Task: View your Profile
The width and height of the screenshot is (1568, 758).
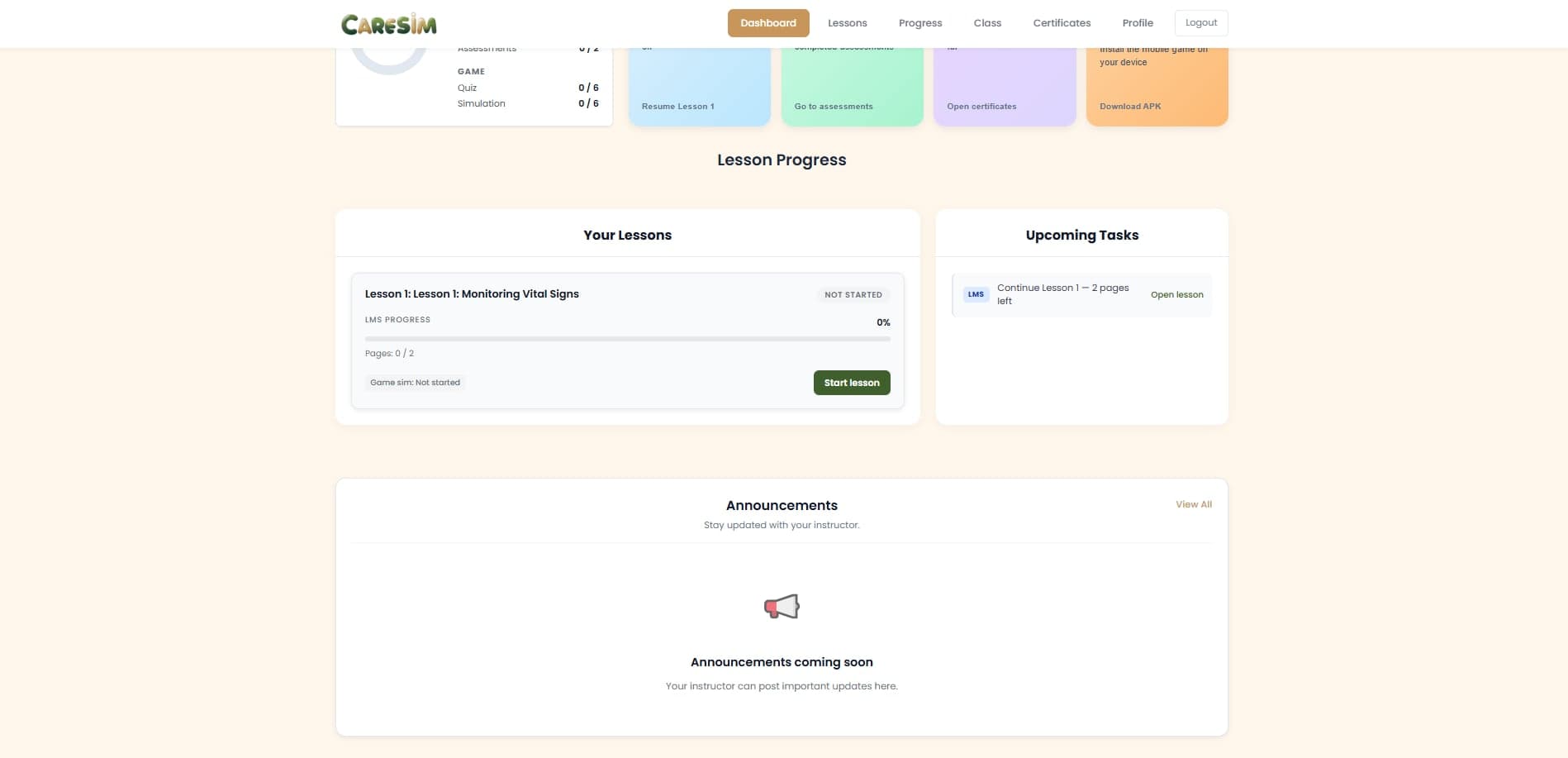Action: tap(1138, 22)
